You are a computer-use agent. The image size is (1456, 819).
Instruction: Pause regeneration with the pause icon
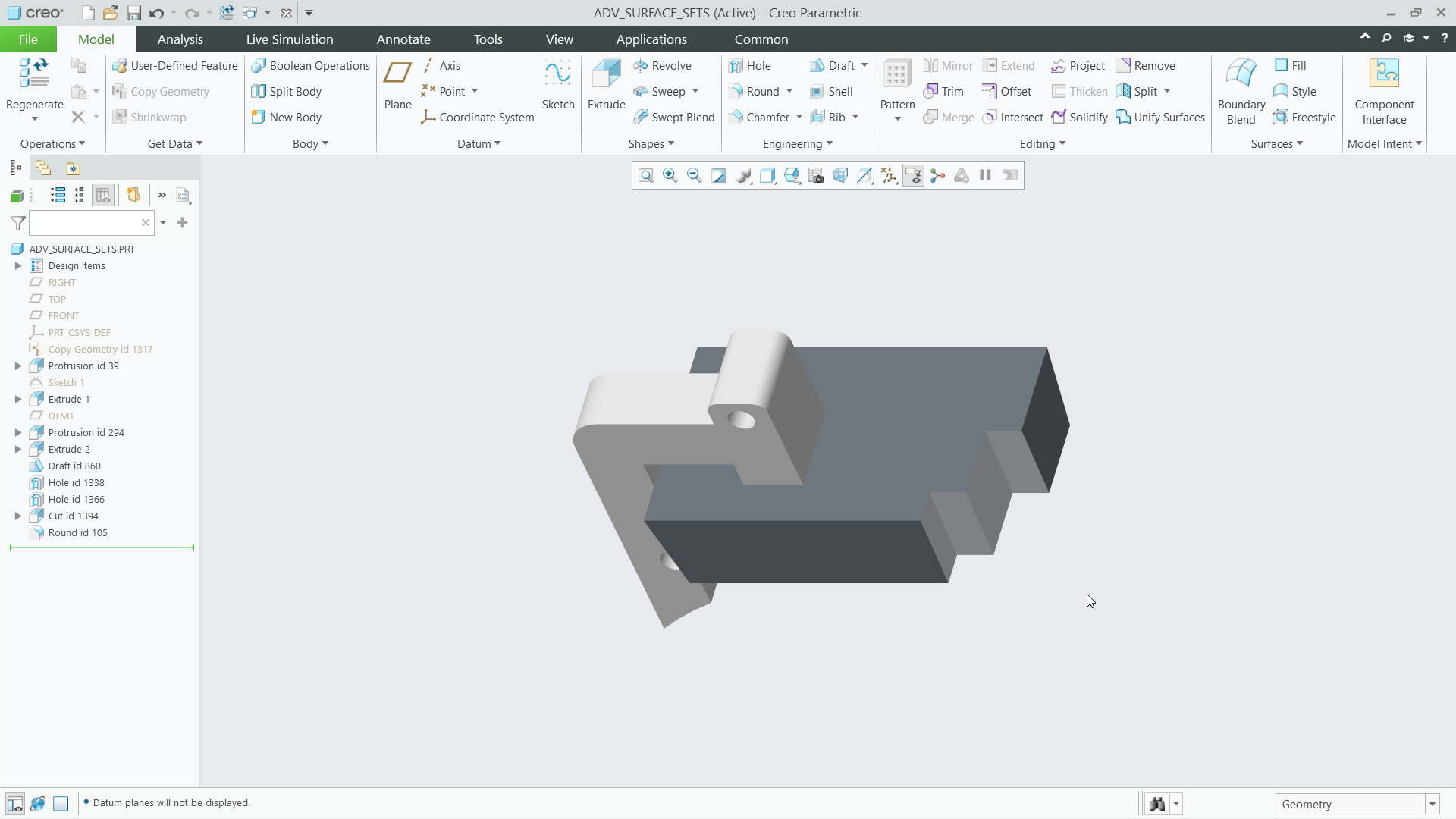984,175
